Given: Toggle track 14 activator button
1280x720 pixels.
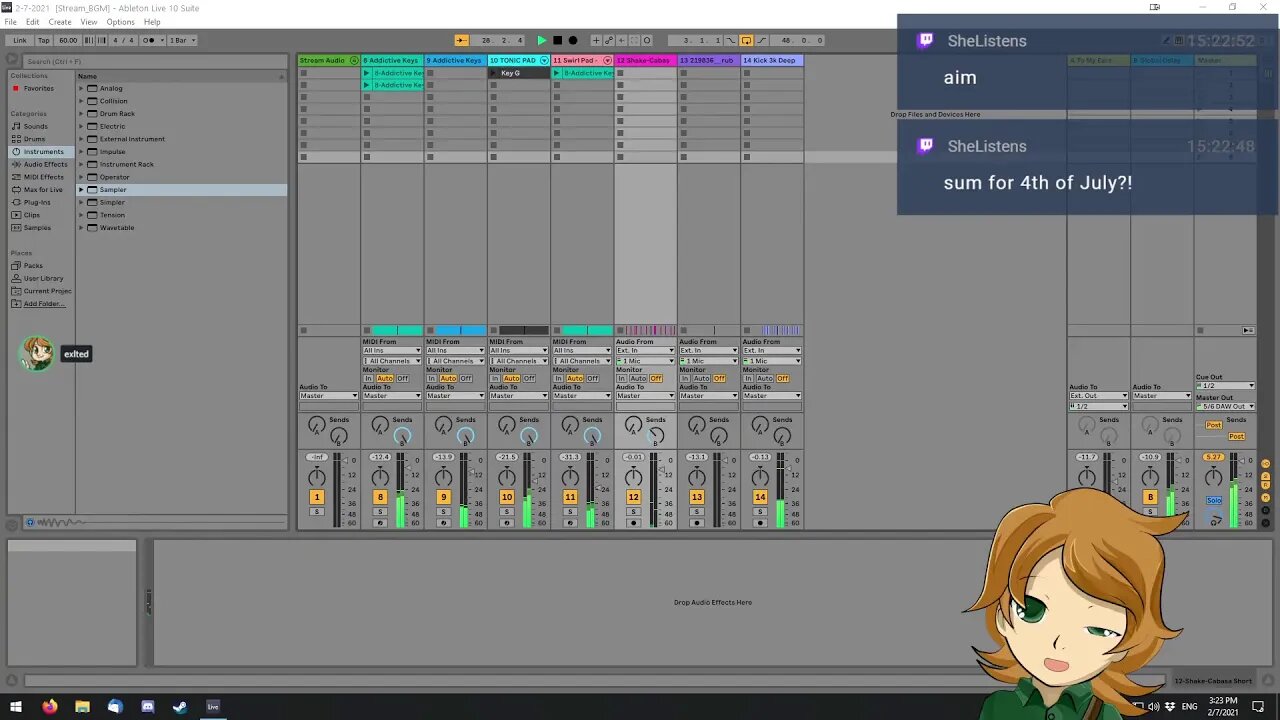Looking at the screenshot, I should click(x=760, y=497).
